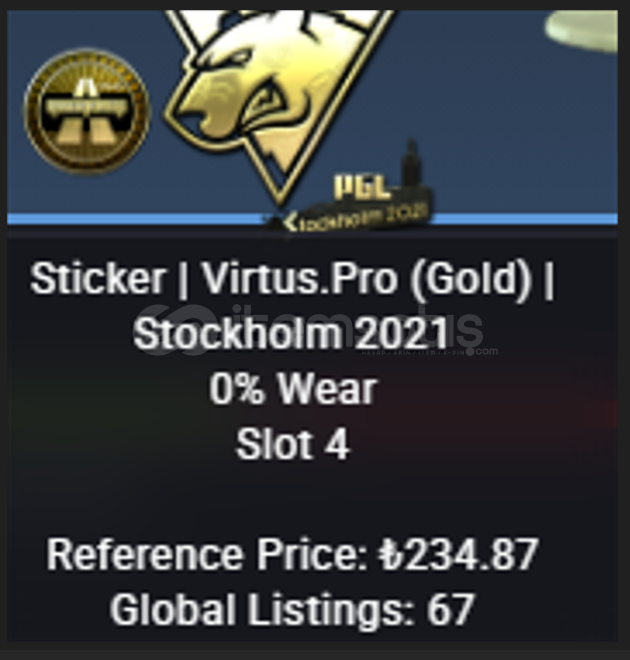Click the Global Listings: 67 text
This screenshot has height=660, width=630.
[x=292, y=610]
